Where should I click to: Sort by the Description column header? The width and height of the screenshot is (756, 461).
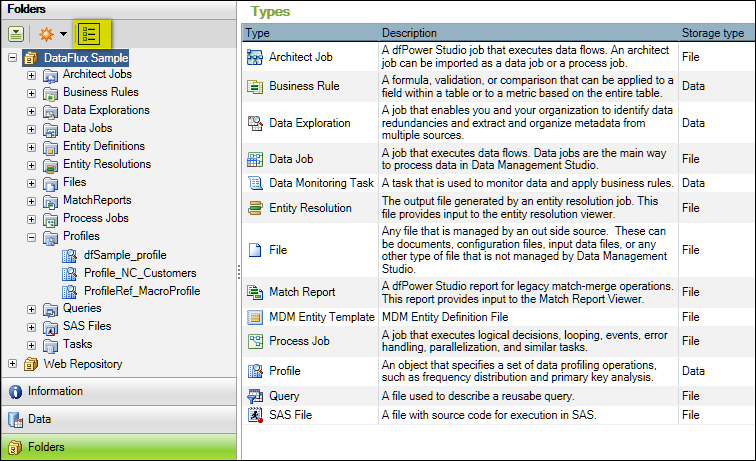pos(410,33)
